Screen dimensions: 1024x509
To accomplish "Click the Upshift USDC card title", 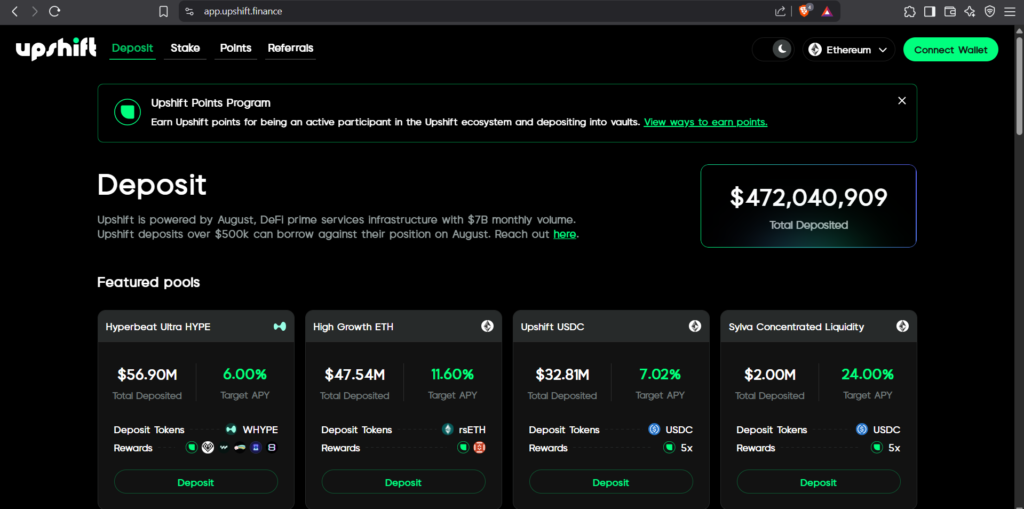I will (552, 327).
